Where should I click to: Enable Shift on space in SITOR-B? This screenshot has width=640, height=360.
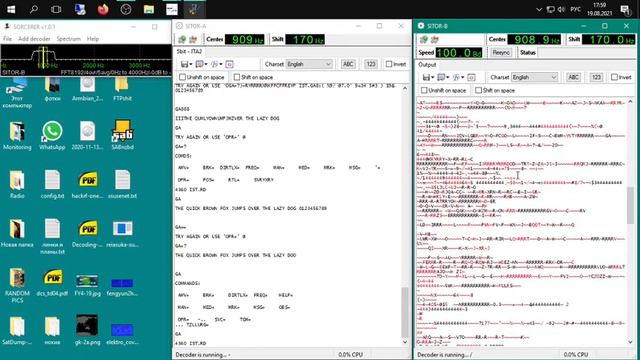click(x=478, y=90)
